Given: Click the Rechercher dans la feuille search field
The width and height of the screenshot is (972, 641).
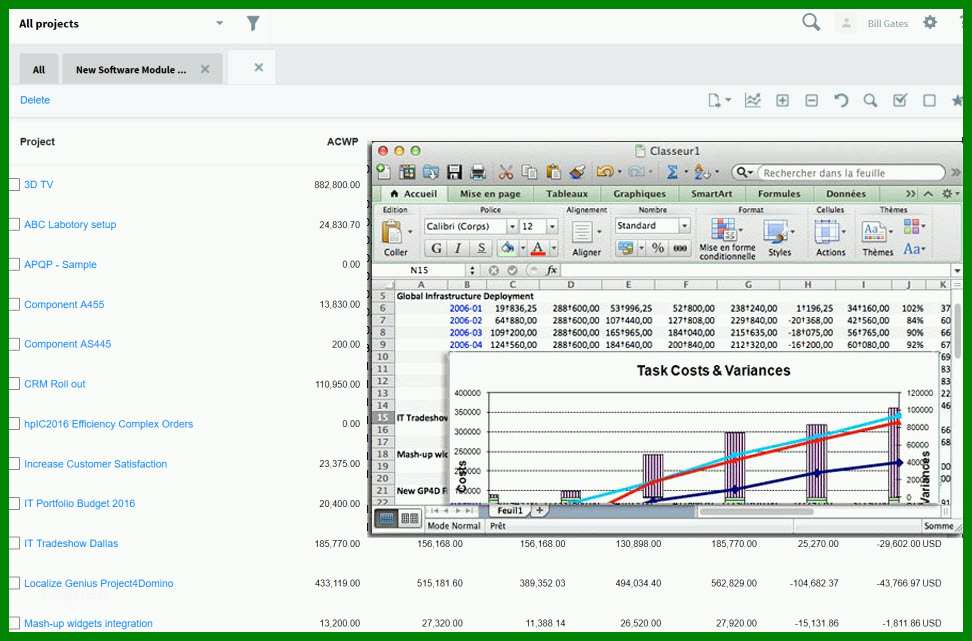Looking at the screenshot, I should point(850,173).
